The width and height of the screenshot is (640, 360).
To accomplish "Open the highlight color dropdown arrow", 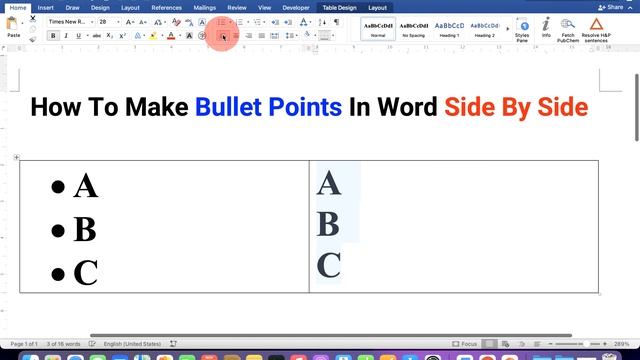I will [x=162, y=36].
